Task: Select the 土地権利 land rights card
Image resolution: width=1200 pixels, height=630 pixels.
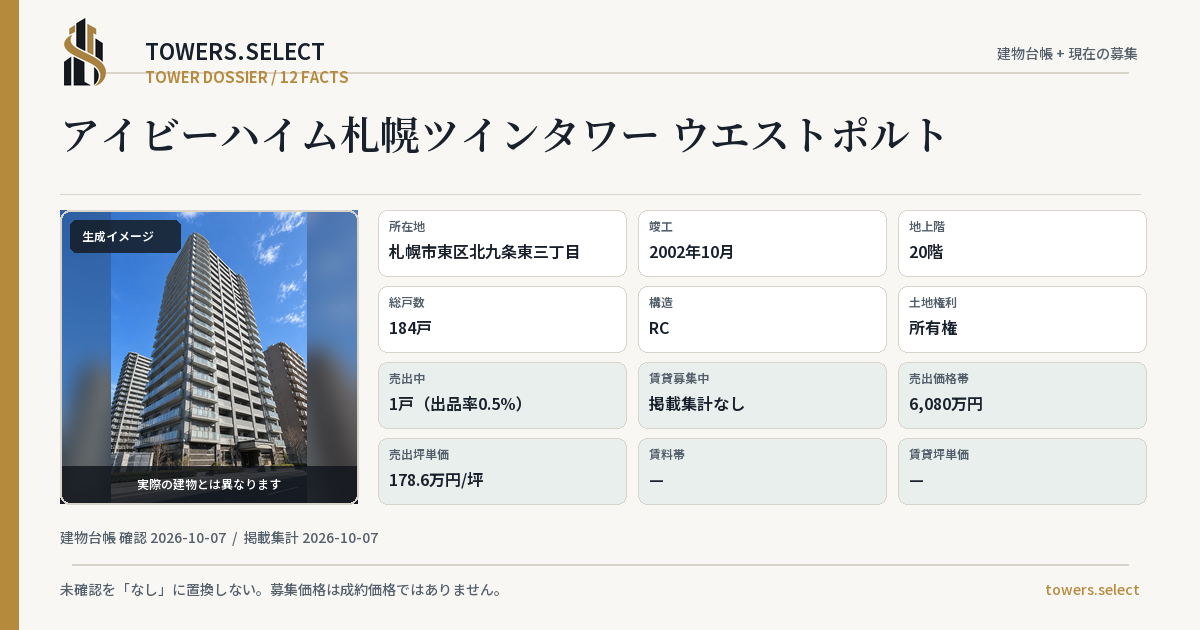Action: coord(1022,319)
